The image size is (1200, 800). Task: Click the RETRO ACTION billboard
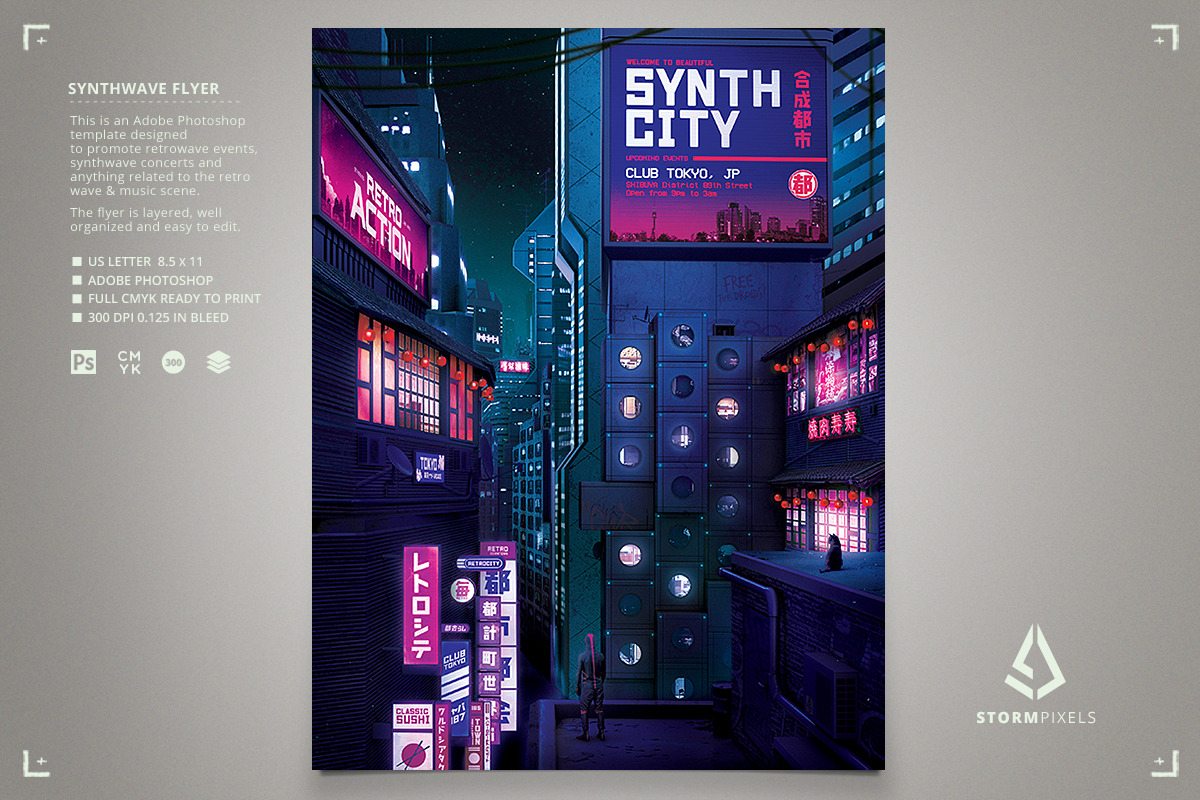(x=374, y=200)
